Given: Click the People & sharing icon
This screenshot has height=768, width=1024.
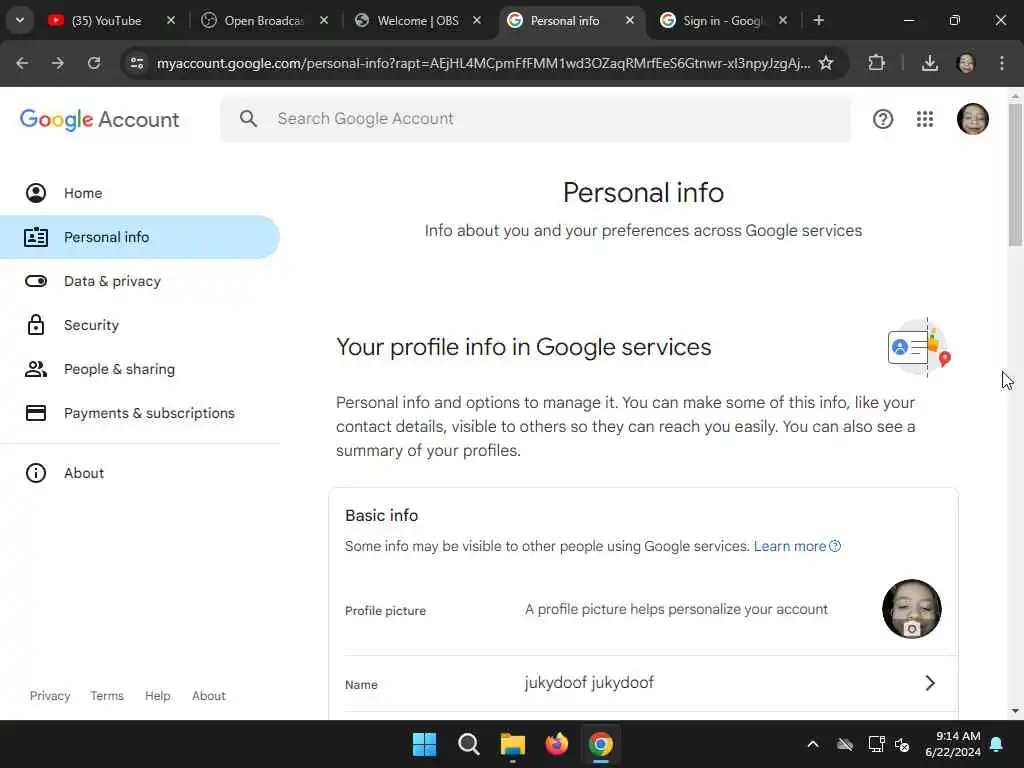Looking at the screenshot, I should click(36, 369).
